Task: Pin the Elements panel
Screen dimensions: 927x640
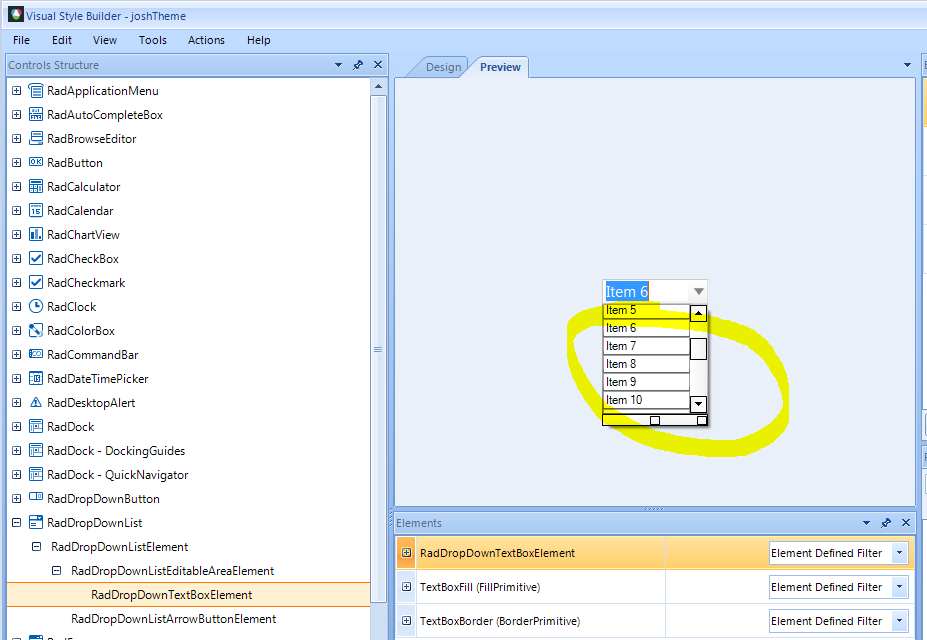Action: (886, 523)
